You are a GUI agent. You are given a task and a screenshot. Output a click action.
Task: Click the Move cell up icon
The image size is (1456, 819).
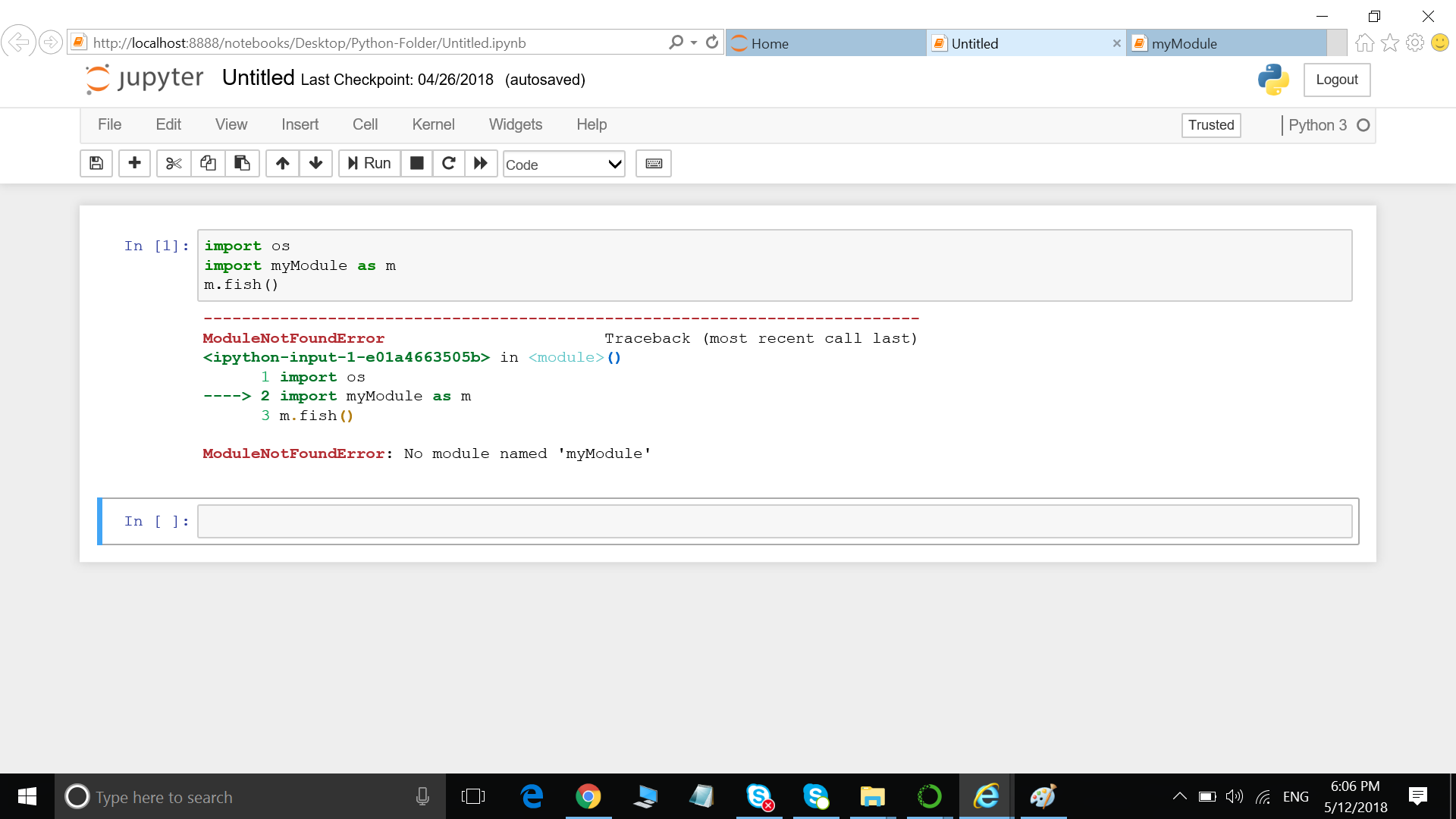[281, 164]
